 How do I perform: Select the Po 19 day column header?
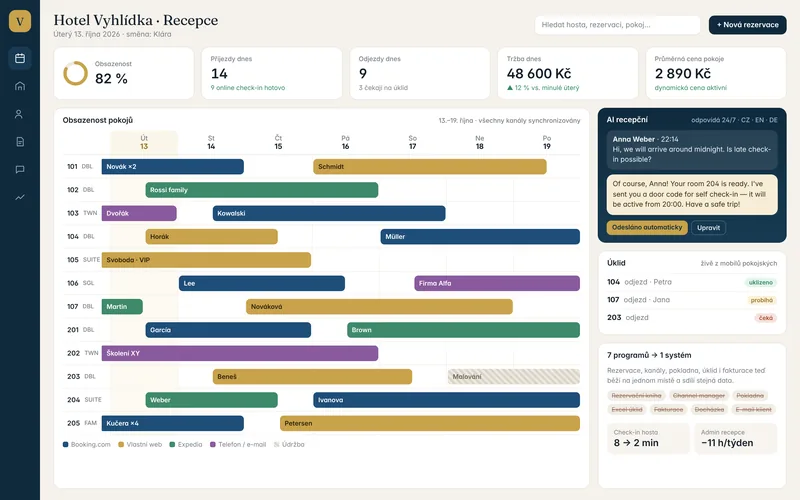pyautogui.click(x=547, y=142)
